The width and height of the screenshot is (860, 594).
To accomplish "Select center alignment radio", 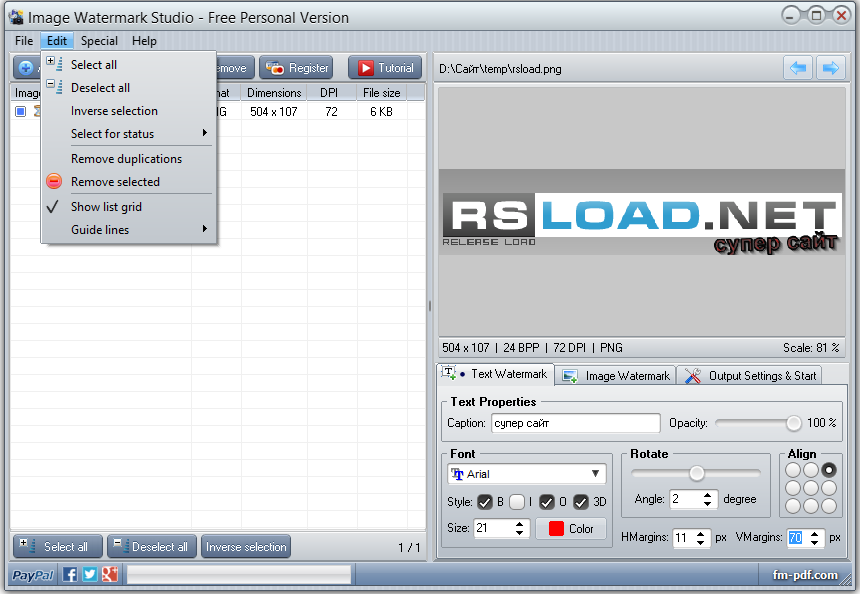I will (811, 488).
